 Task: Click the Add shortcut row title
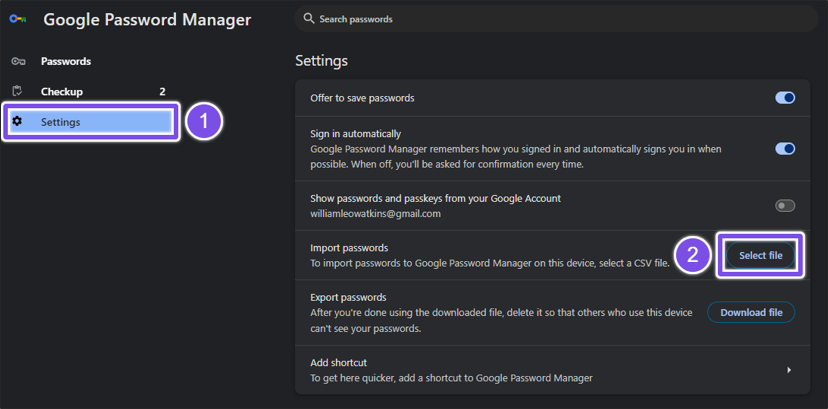coord(339,363)
